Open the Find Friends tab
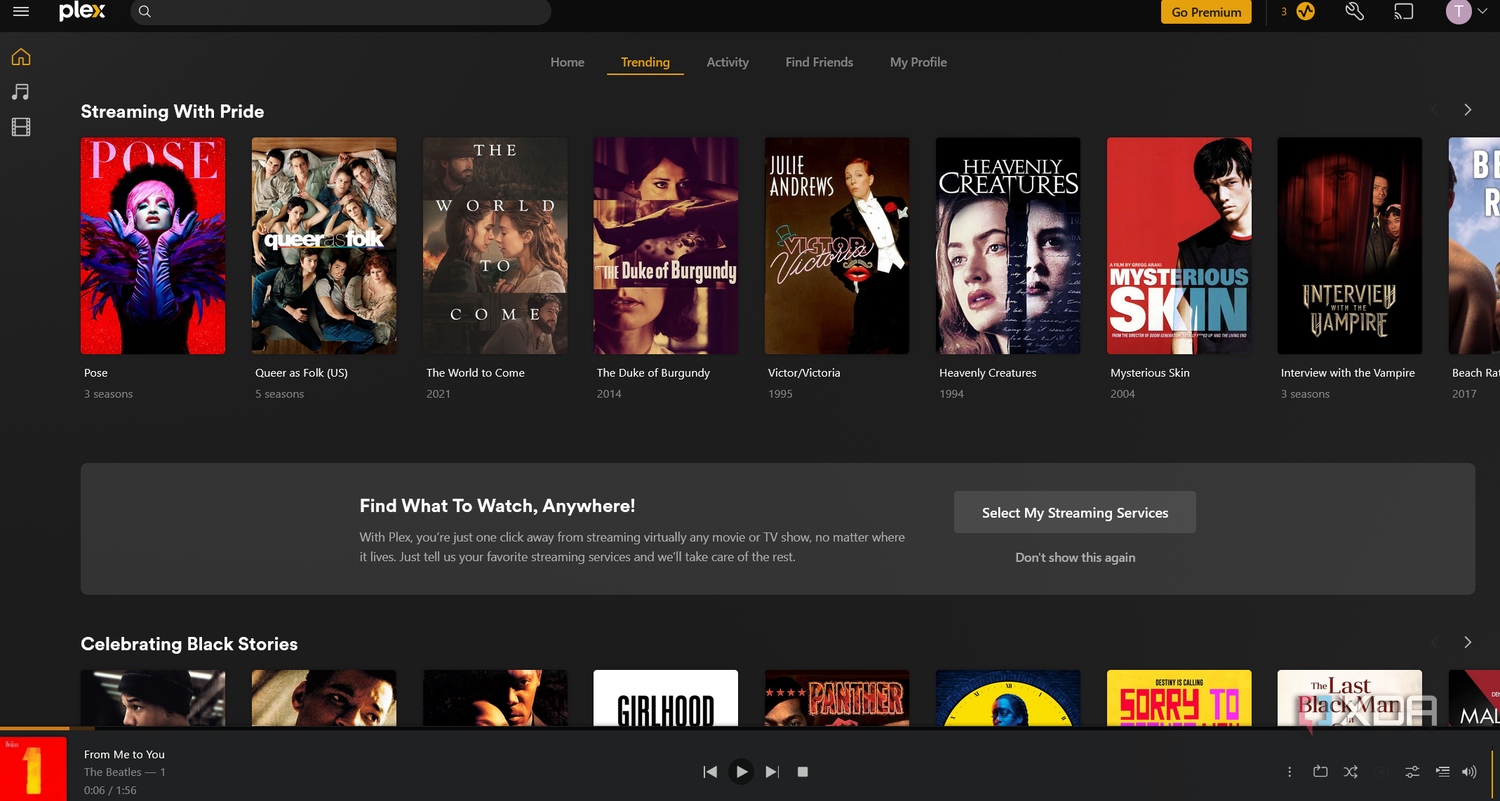 [x=819, y=62]
